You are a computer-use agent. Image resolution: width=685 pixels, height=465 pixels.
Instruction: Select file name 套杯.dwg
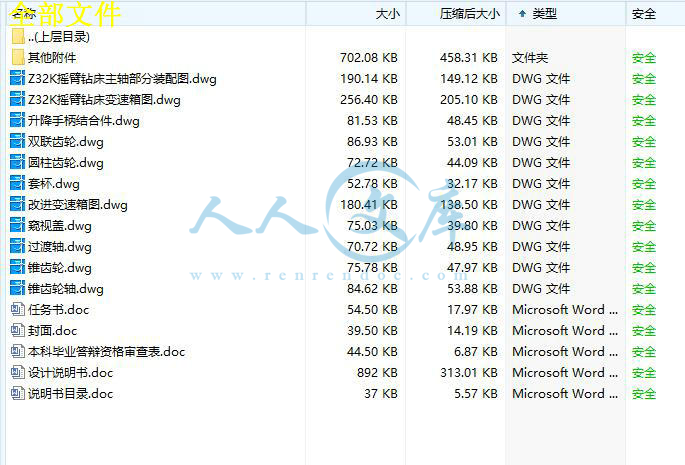tap(54, 184)
